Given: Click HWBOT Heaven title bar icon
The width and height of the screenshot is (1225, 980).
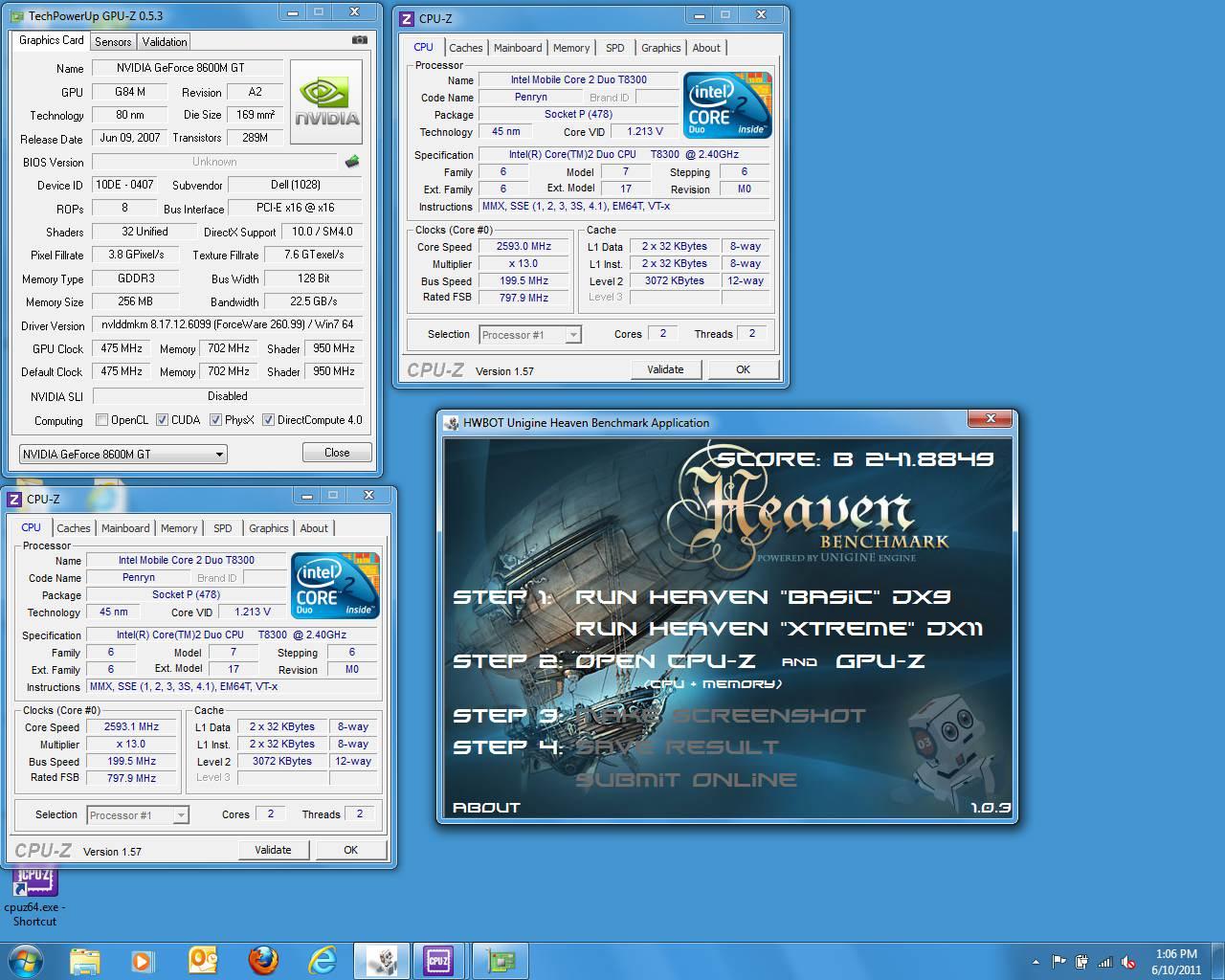Looking at the screenshot, I should click(x=452, y=423).
